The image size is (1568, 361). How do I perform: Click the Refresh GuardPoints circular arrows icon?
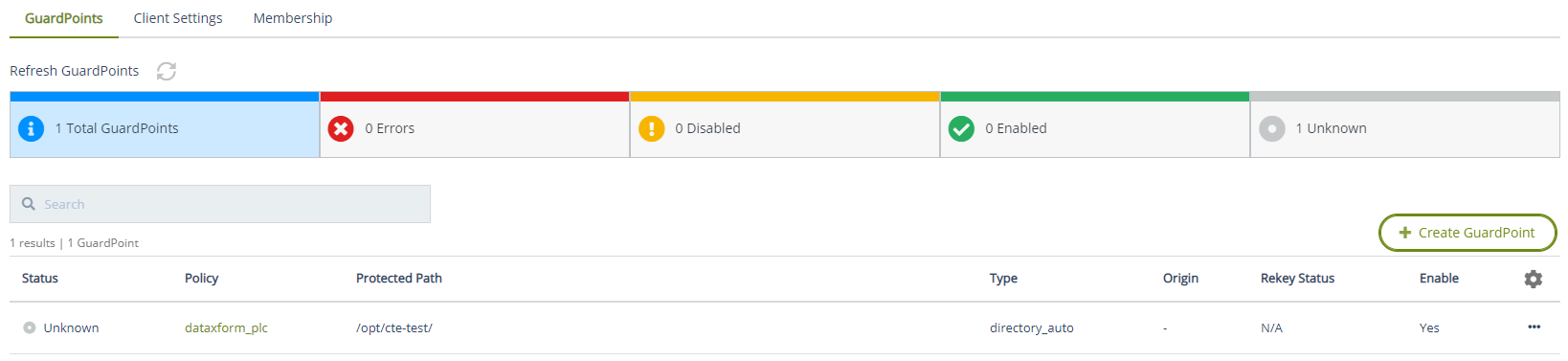(x=167, y=71)
